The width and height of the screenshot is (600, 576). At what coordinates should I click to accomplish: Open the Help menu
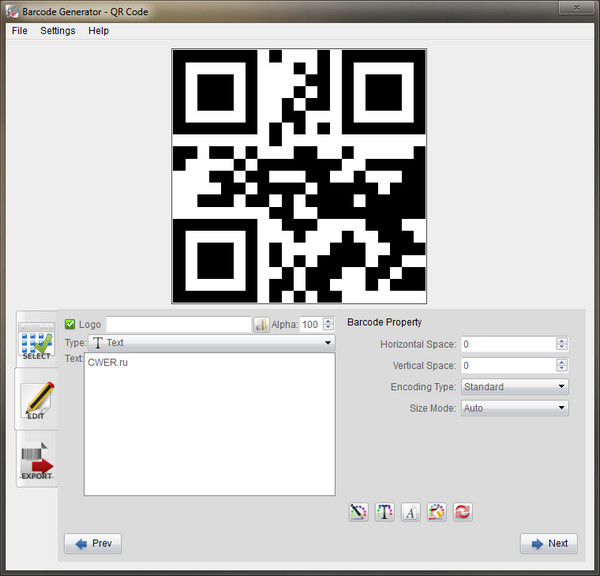coord(99,31)
